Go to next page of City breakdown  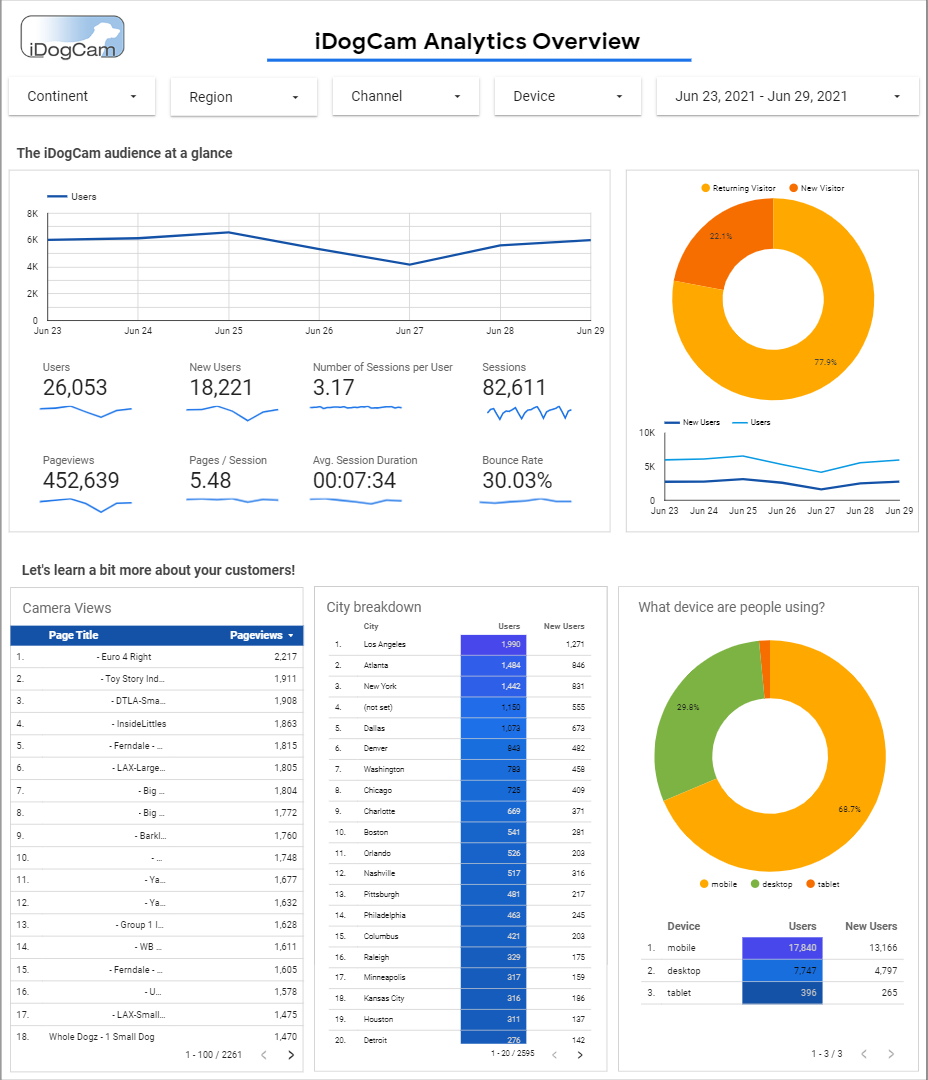[x=580, y=1055]
